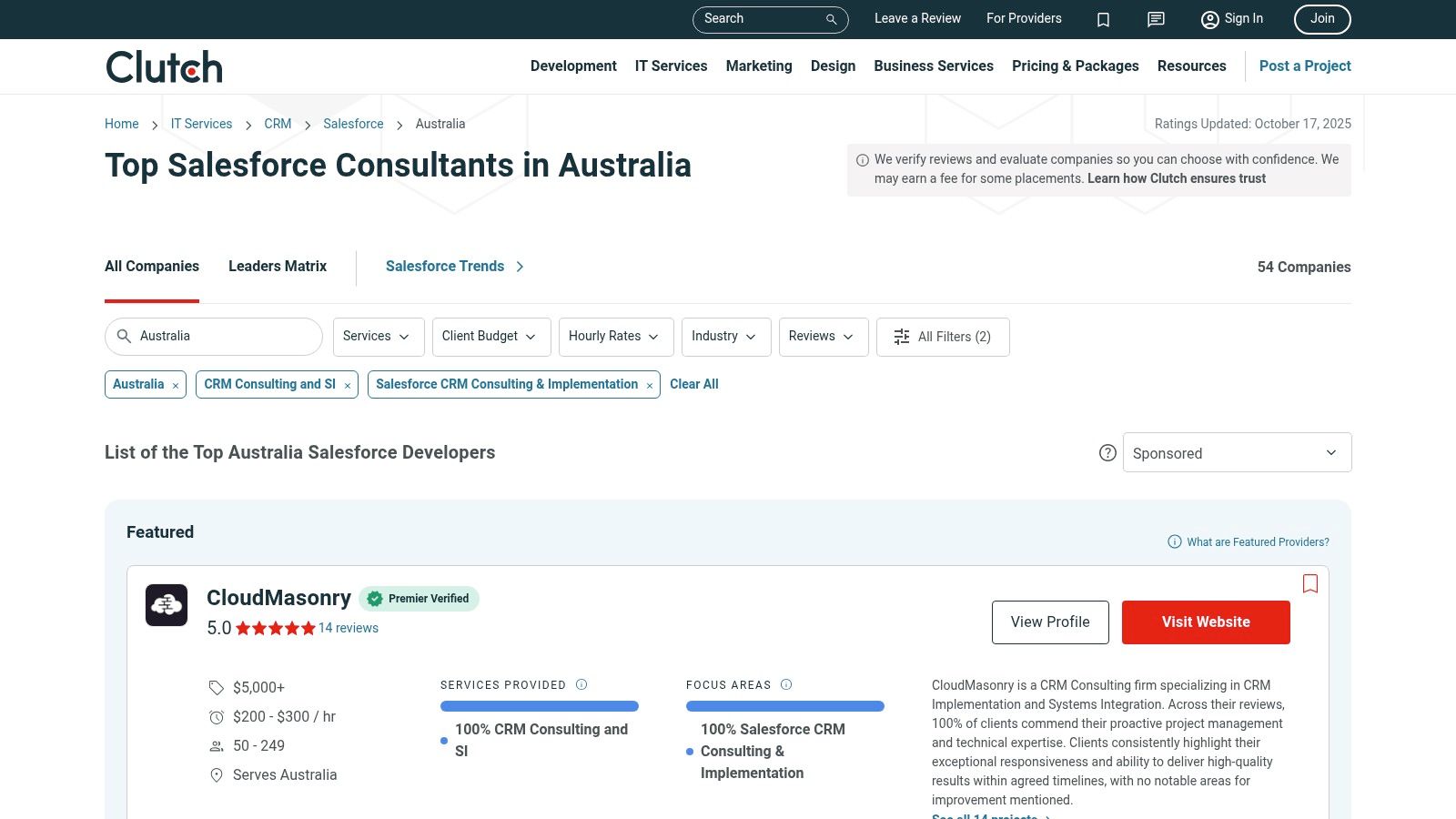Viewport: 1456px width, 819px height.
Task: Save CloudMasonry using the bookmark icon
Action: click(x=1310, y=583)
